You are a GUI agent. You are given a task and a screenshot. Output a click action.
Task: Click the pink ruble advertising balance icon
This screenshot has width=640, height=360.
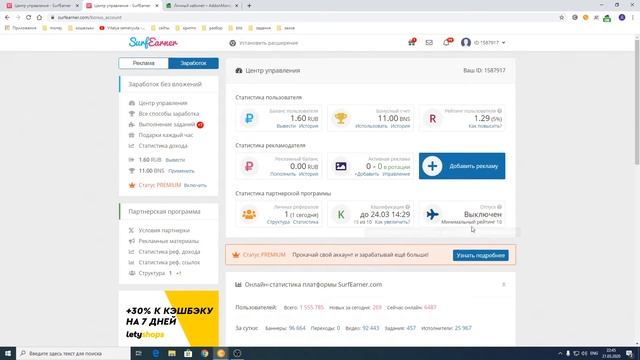pyautogui.click(x=249, y=166)
